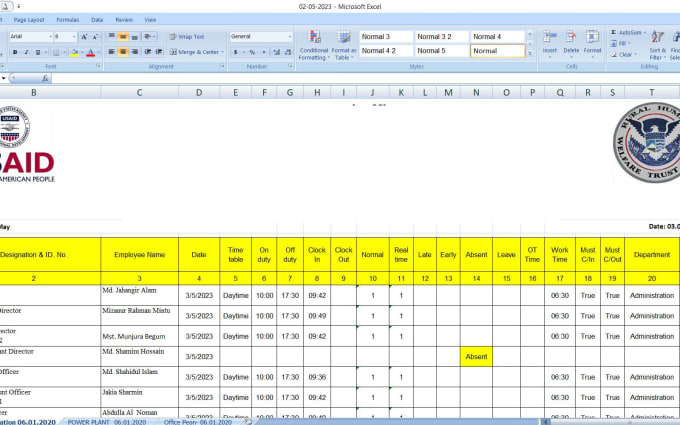Click into the formula bar

click(364, 78)
